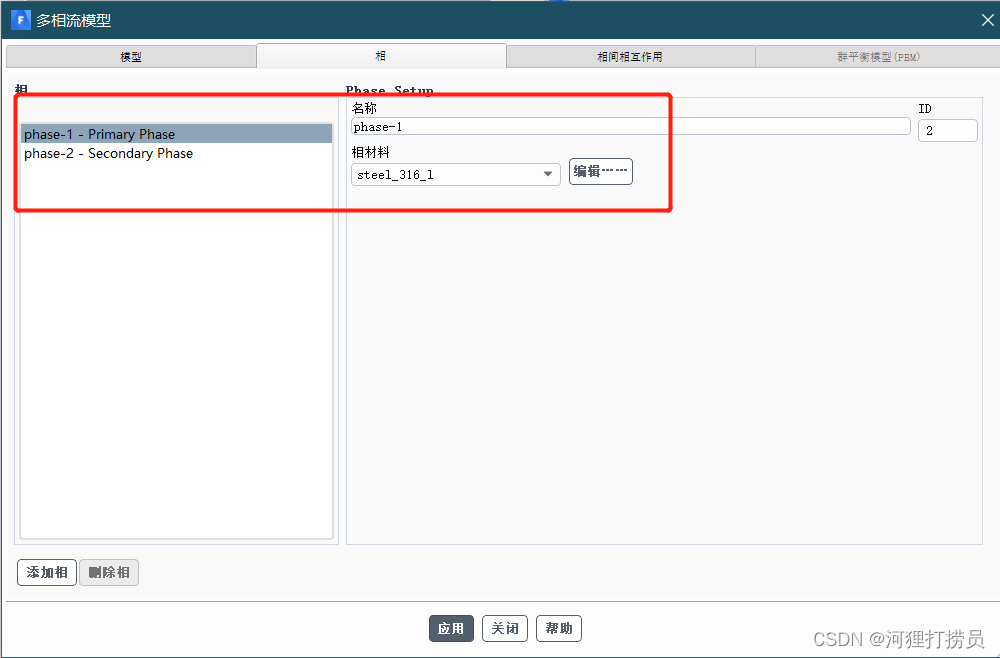Click the ID field showing 2

click(947, 130)
